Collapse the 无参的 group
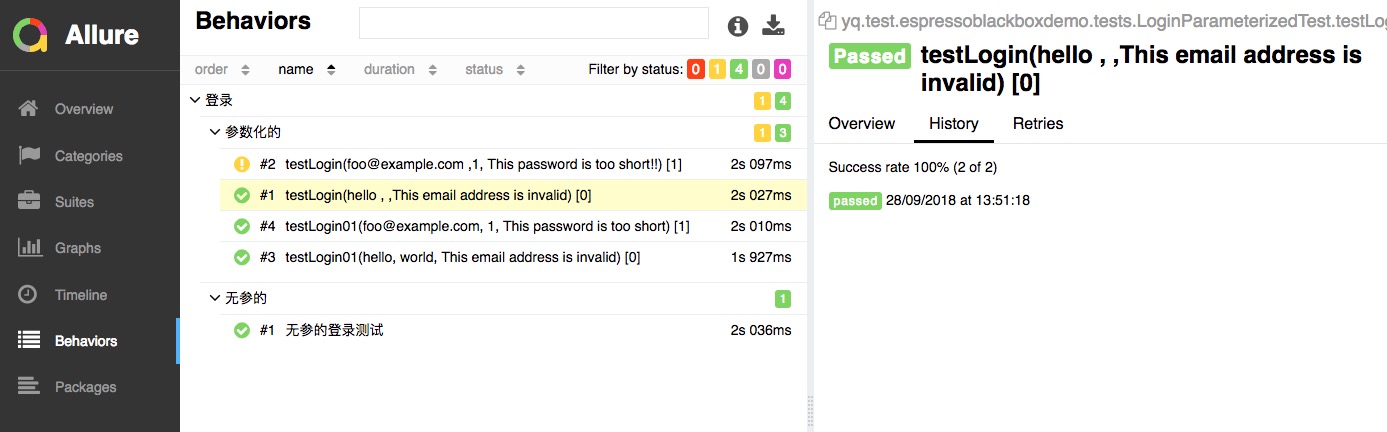Image resolution: width=1387 pixels, height=432 pixels. click(x=214, y=298)
